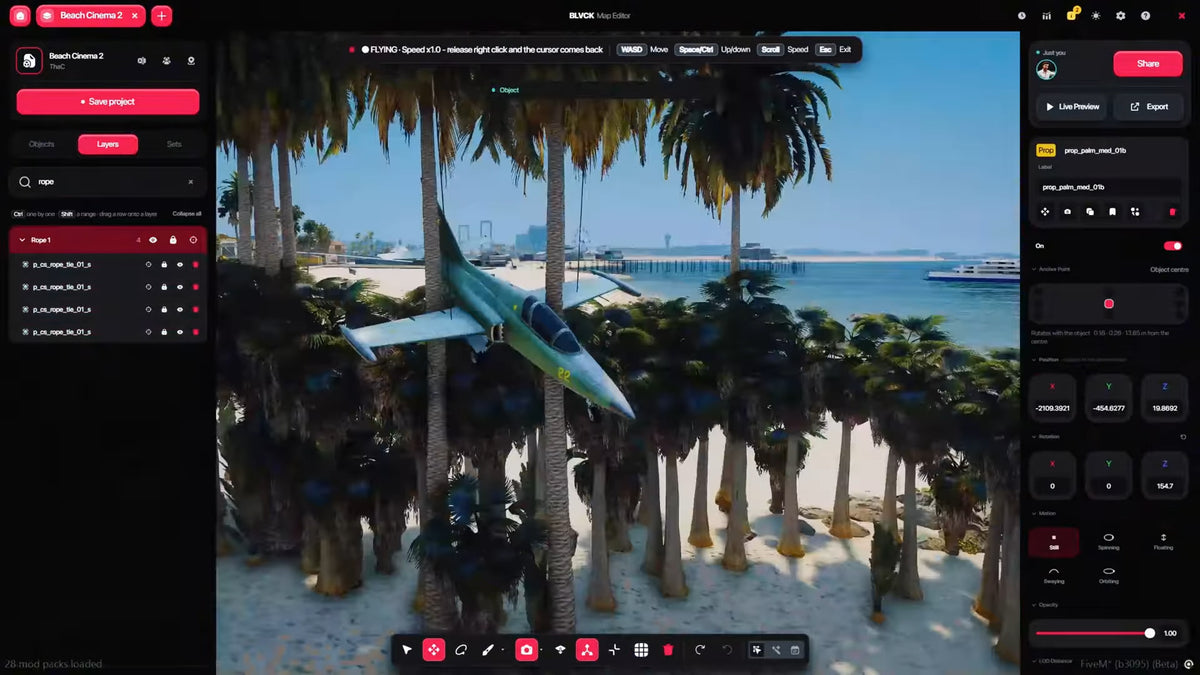1200x675 pixels.
Task: Hide the third p_cs_rope_tie_01_s item
Action: (x=180, y=309)
